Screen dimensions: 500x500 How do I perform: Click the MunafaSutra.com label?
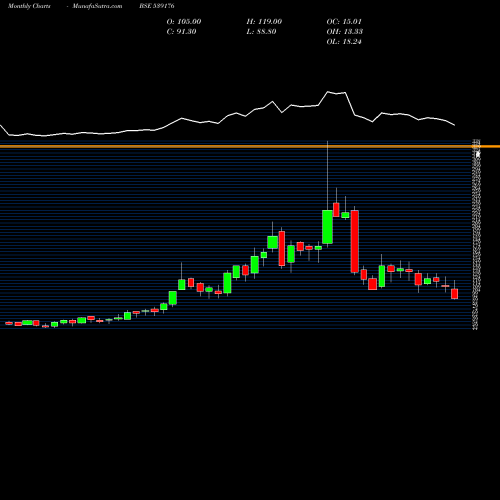click(97, 6)
